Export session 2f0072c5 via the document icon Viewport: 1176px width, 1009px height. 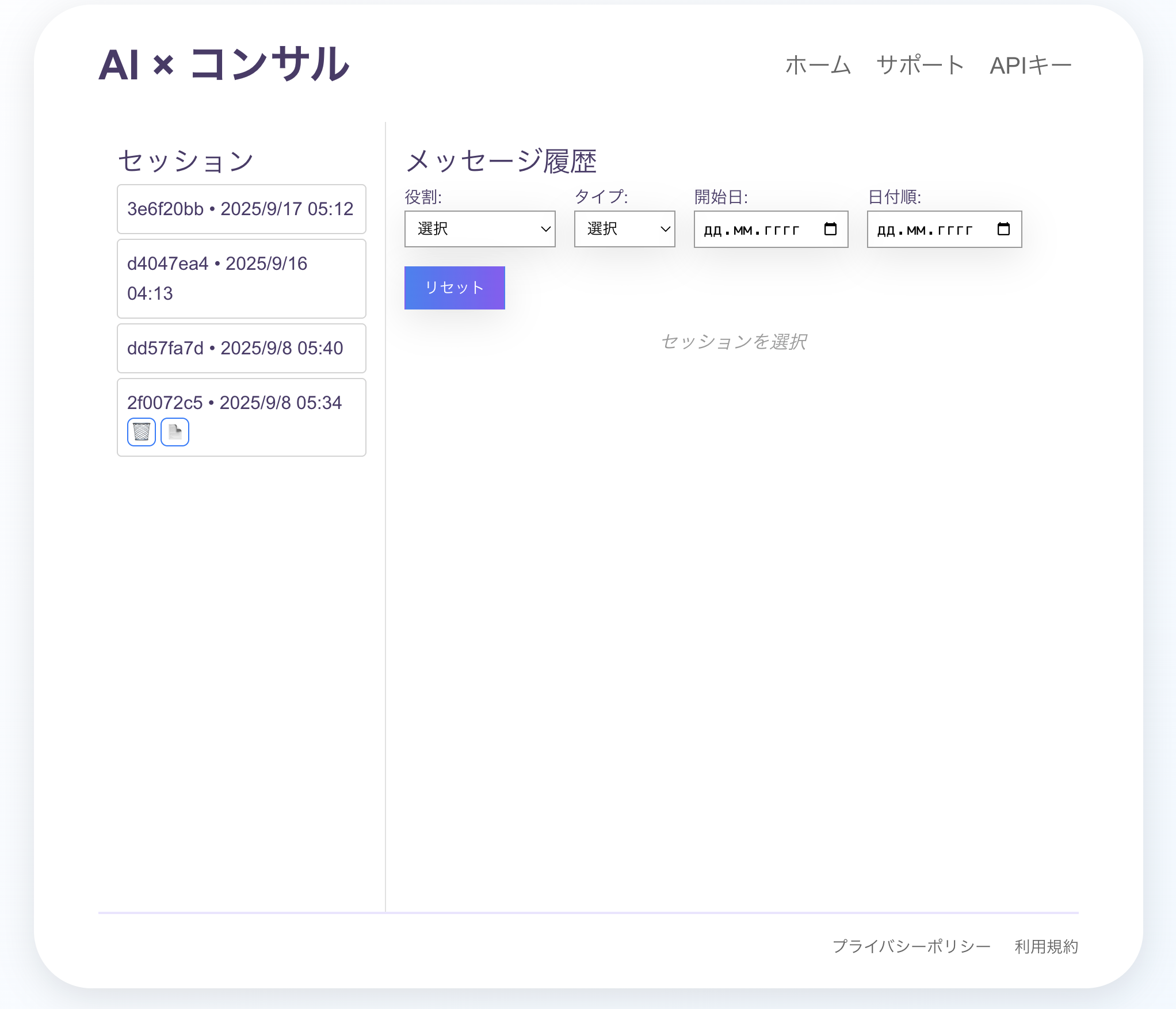174,431
